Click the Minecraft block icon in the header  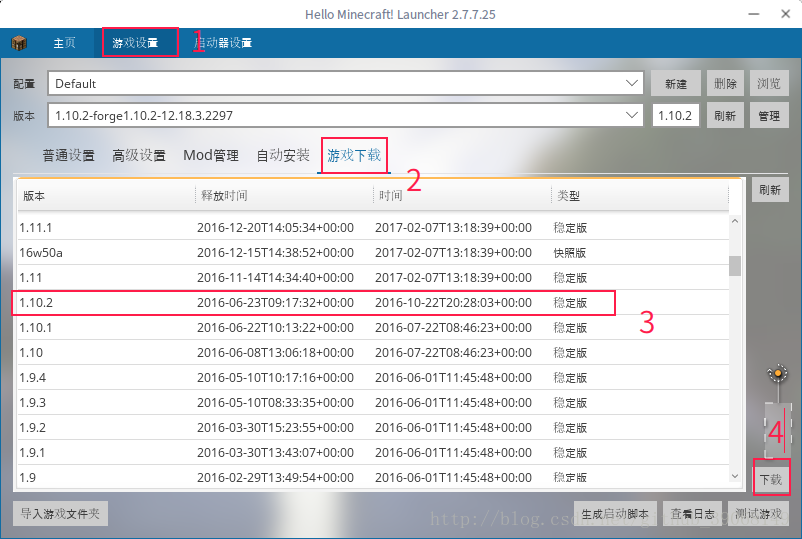point(19,43)
